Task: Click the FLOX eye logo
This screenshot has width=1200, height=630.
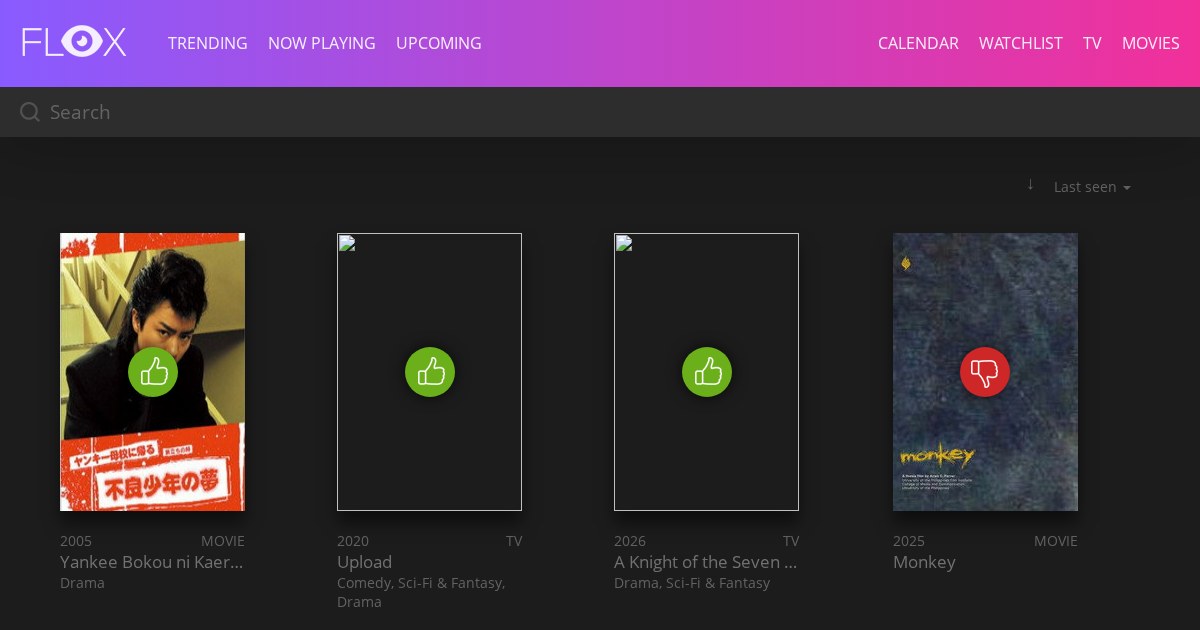Action: point(74,43)
